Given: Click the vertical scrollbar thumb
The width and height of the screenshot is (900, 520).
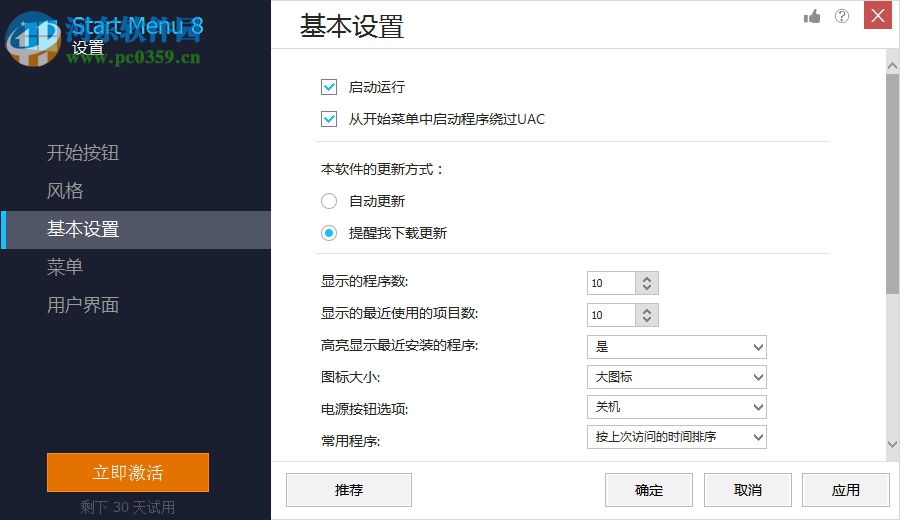Looking at the screenshot, I should (x=892, y=184).
